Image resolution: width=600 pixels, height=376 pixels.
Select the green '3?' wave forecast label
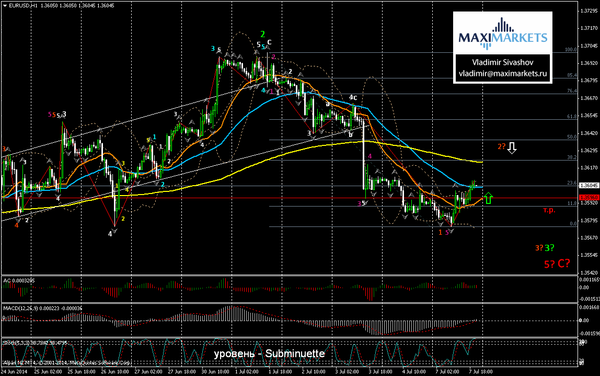[x=549, y=248]
